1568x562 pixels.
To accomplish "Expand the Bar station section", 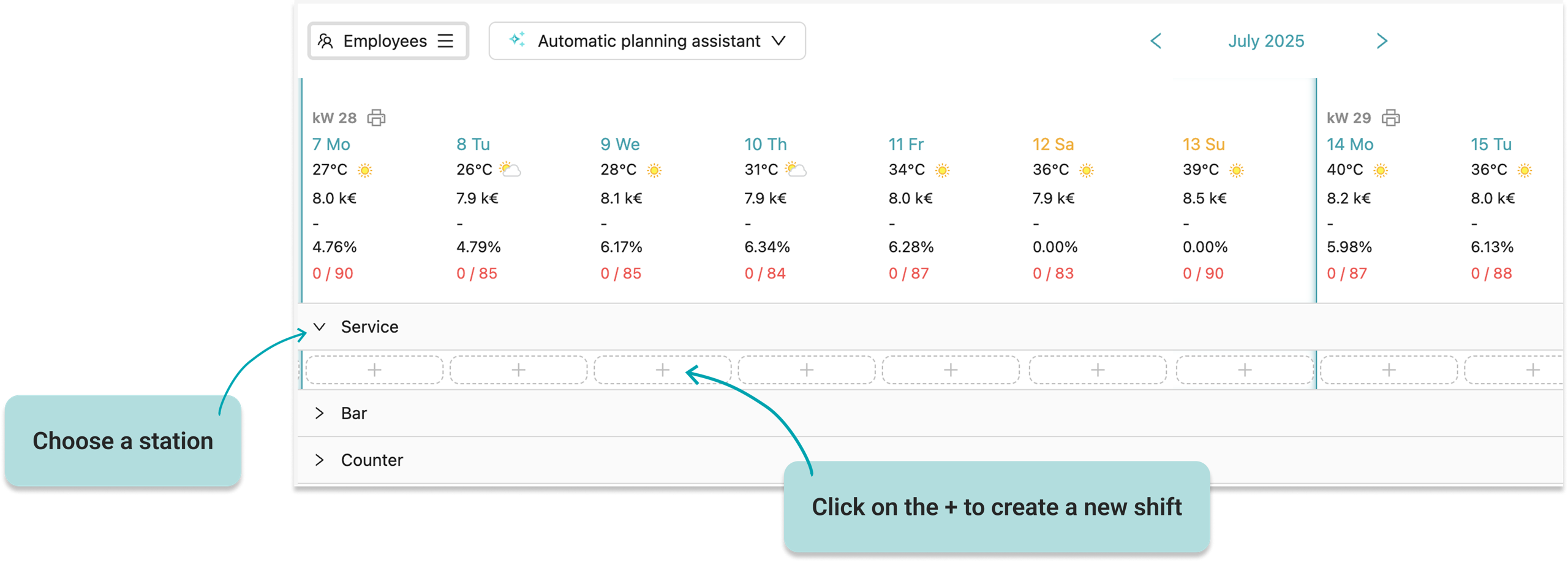I will click(x=320, y=413).
